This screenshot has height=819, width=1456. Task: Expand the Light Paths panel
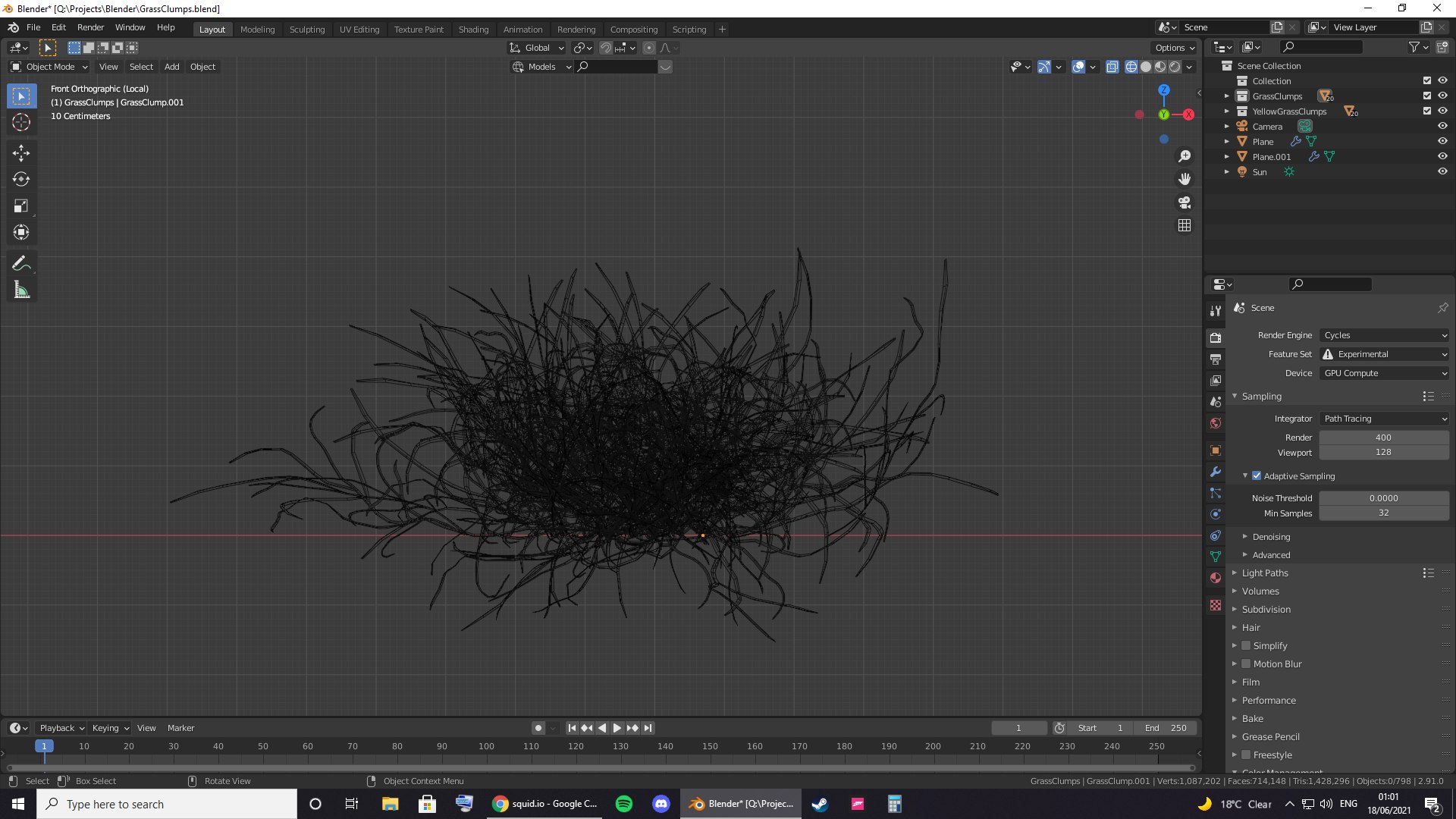(1265, 573)
